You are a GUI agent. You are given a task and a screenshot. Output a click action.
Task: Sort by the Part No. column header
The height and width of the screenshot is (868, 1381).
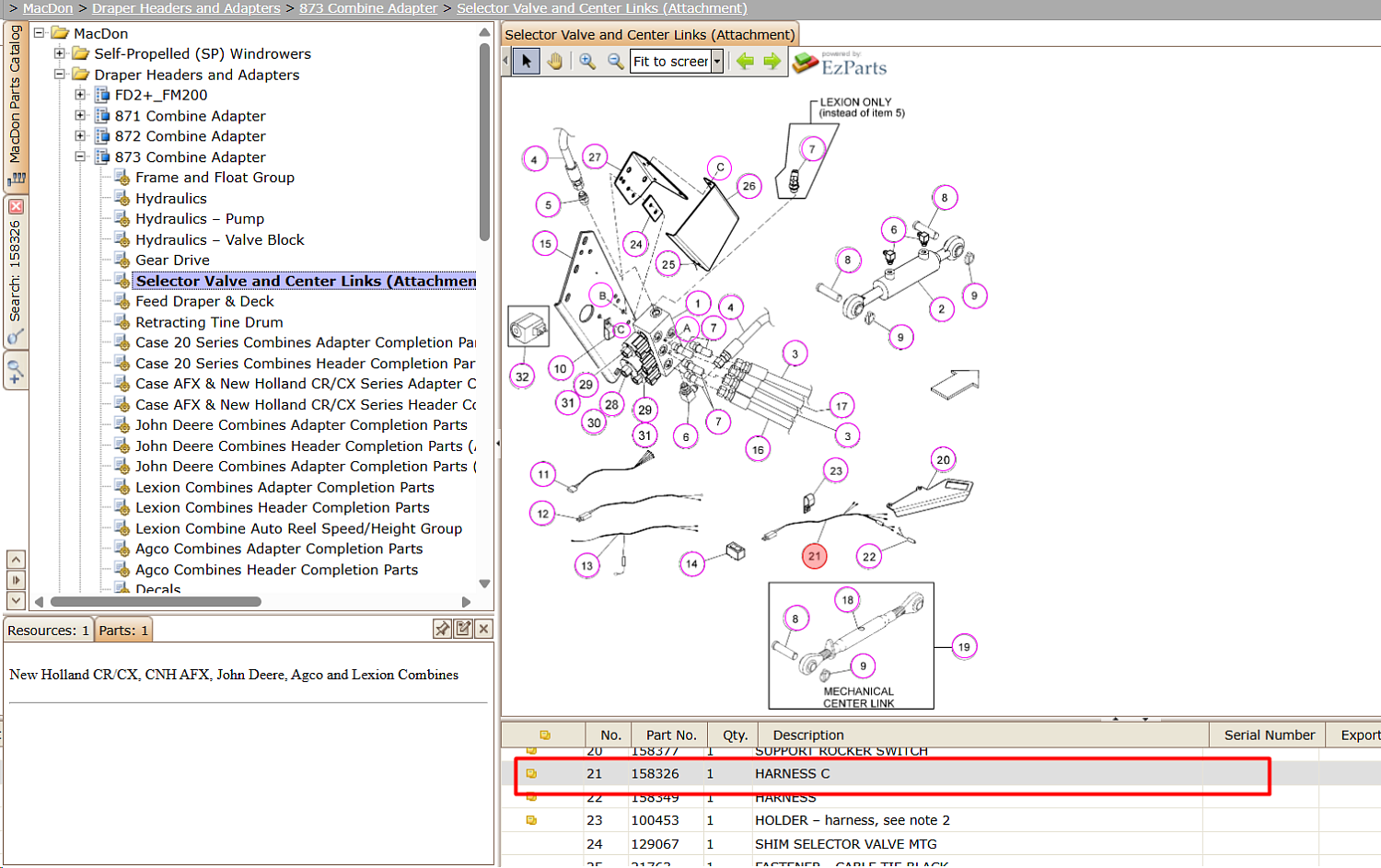(671, 735)
